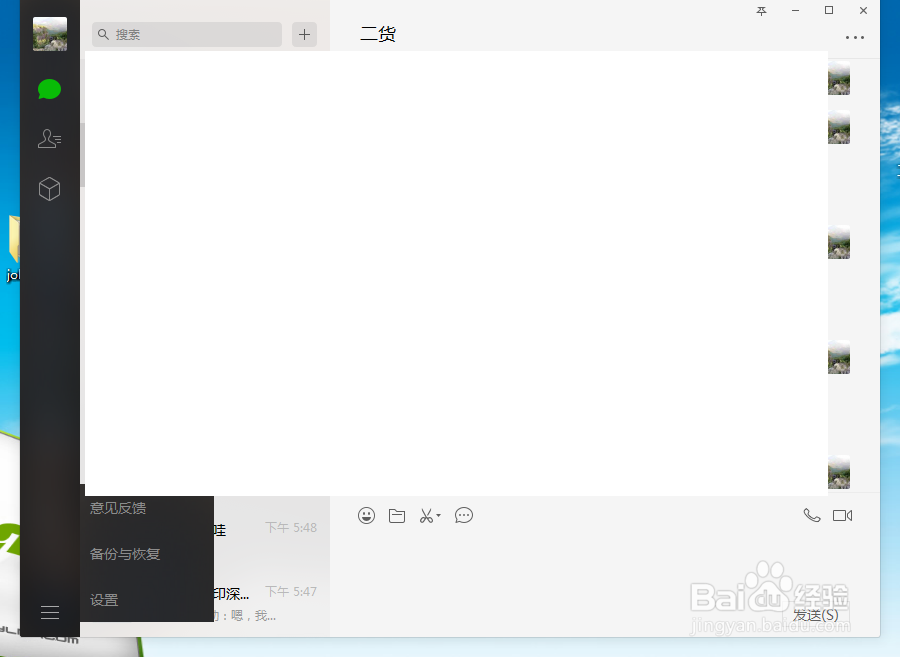
Task: Click the '+' button next to the search bar
Action: tap(304, 34)
